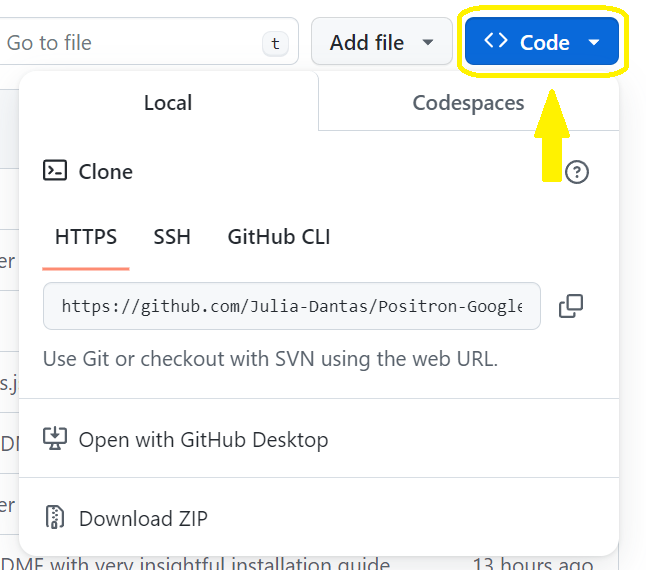
Task: Focus the Go to file search field
Action: coord(148,41)
